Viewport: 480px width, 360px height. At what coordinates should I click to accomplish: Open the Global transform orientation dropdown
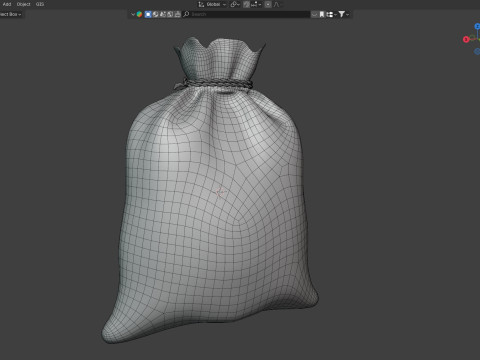tap(212, 4)
